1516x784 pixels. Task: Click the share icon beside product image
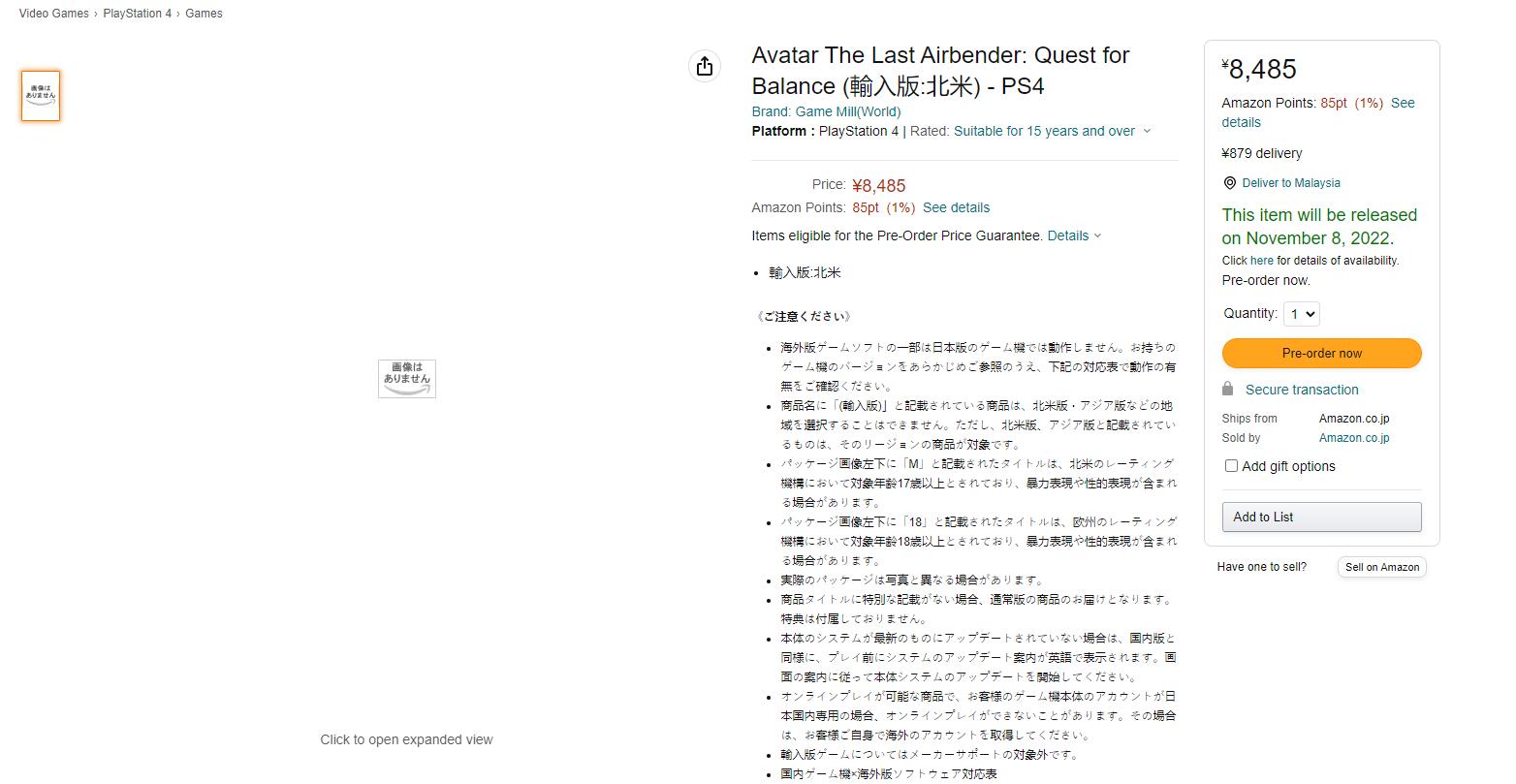(705, 65)
